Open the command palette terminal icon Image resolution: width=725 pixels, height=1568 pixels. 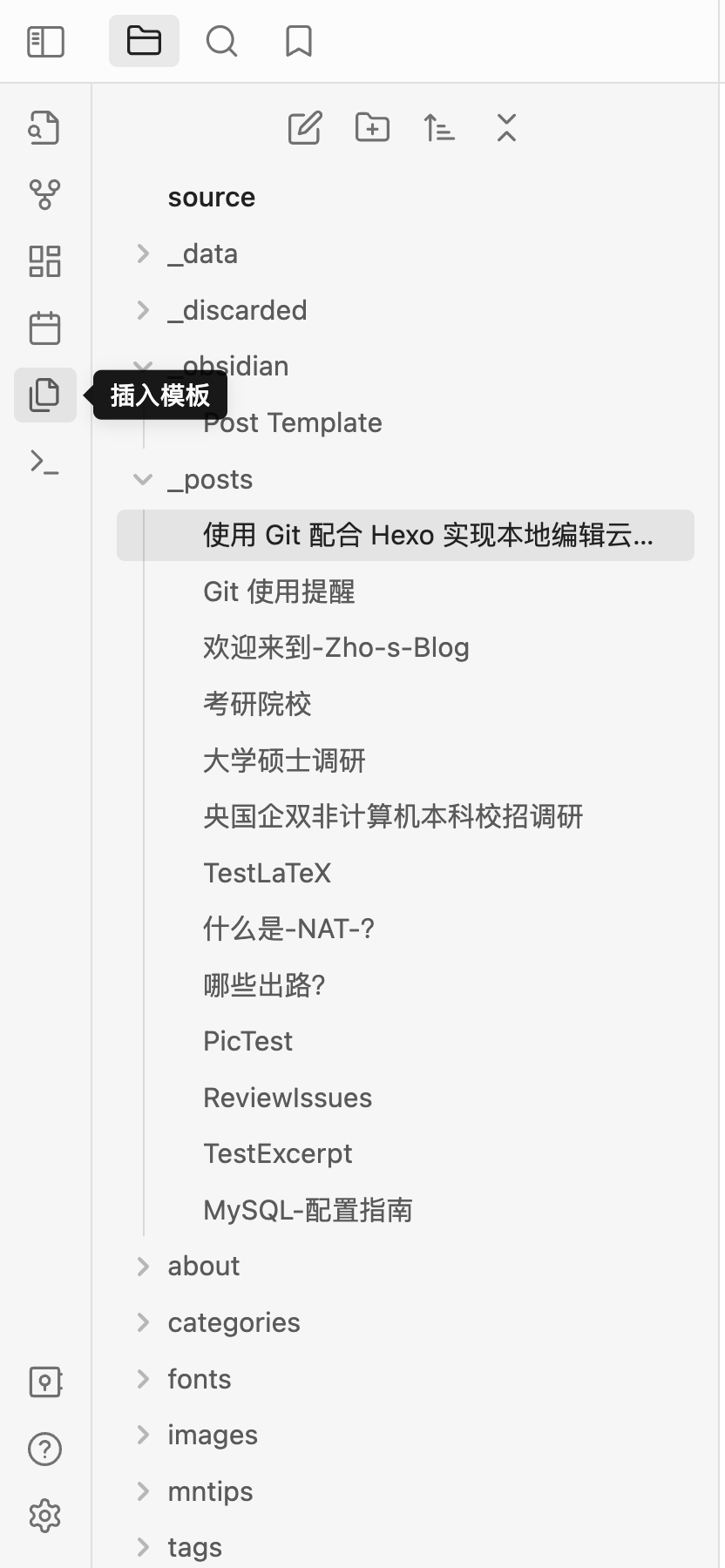click(x=44, y=462)
